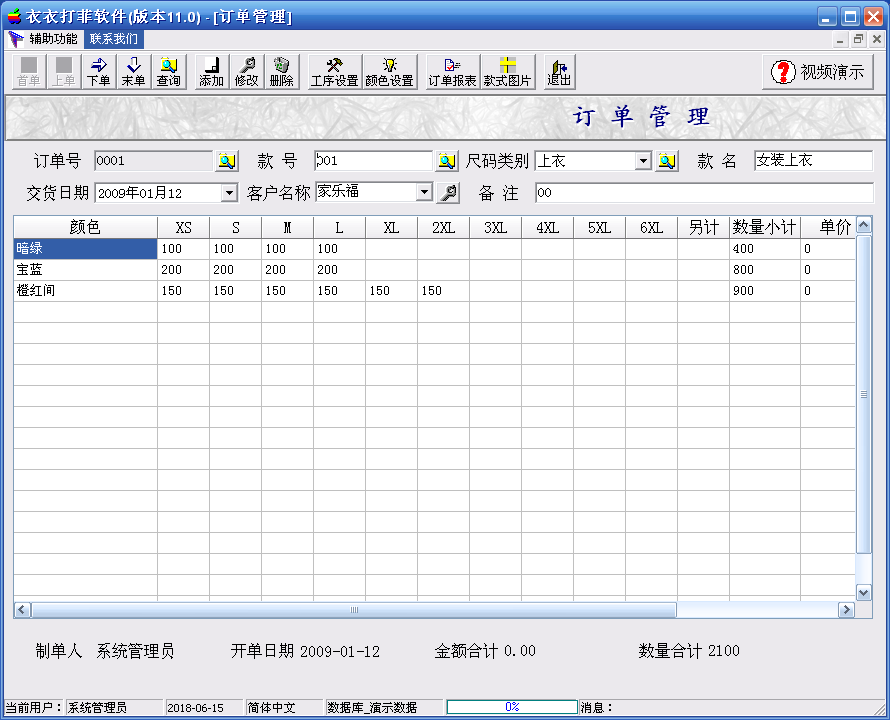The image size is (890, 720).
Task: View 款式图片 style picture
Action: click(507, 72)
